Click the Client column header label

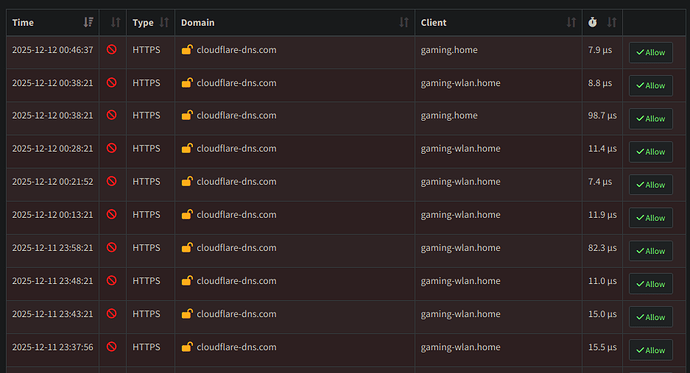tap(433, 22)
